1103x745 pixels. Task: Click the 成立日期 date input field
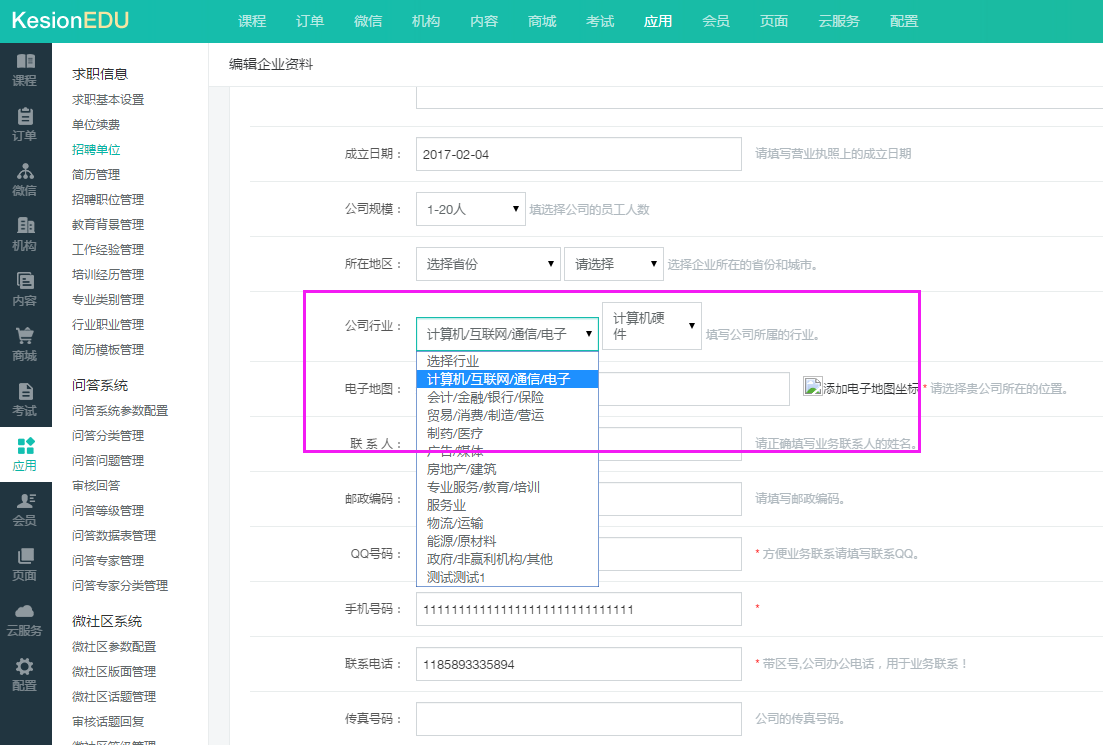pyautogui.click(x=578, y=154)
